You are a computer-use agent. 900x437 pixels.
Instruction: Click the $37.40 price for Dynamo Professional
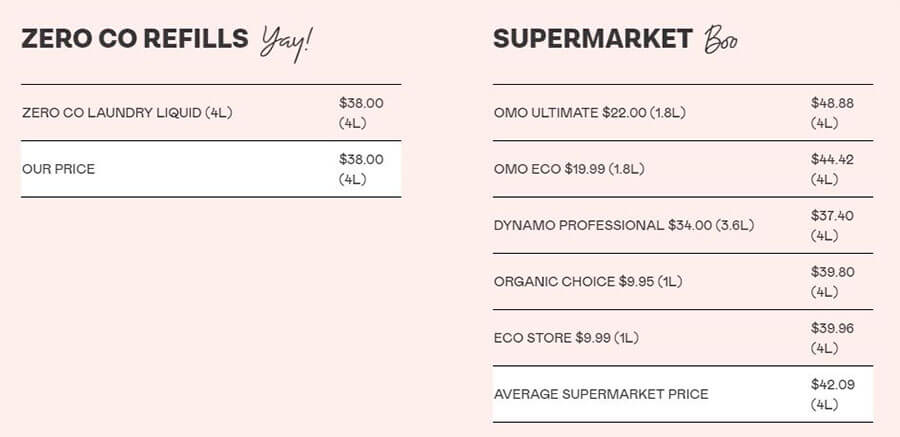832,215
